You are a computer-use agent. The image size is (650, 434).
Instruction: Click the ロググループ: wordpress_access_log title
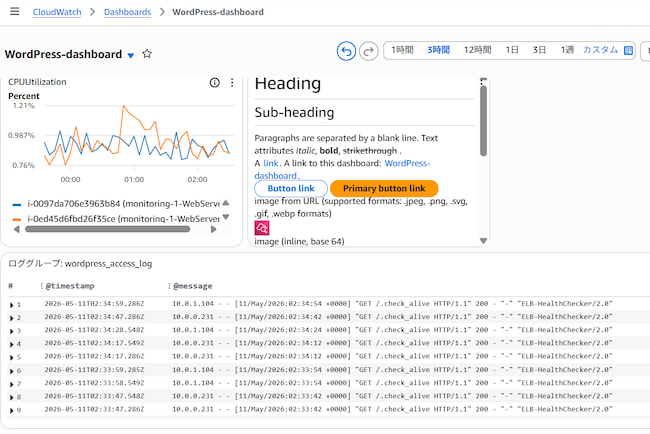pyautogui.click(x=80, y=264)
